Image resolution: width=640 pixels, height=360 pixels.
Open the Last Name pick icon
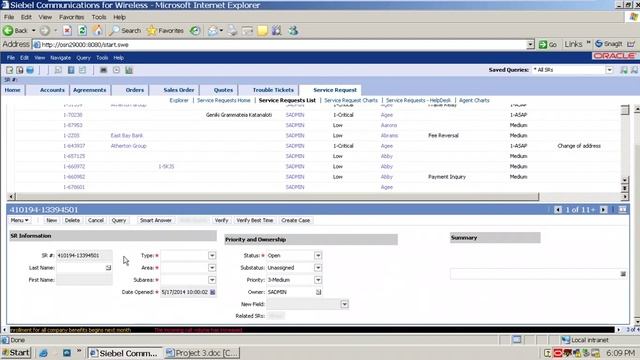108,268
